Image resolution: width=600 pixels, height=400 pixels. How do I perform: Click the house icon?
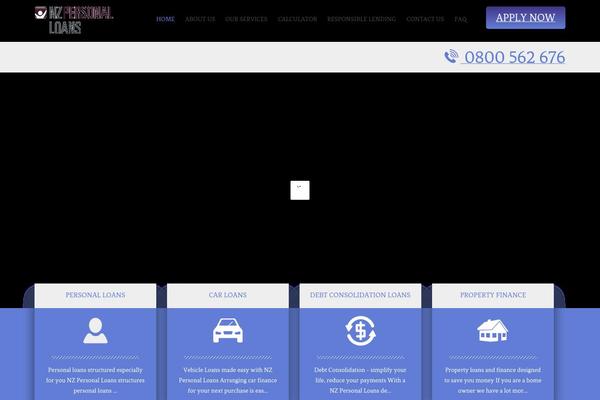point(492,331)
